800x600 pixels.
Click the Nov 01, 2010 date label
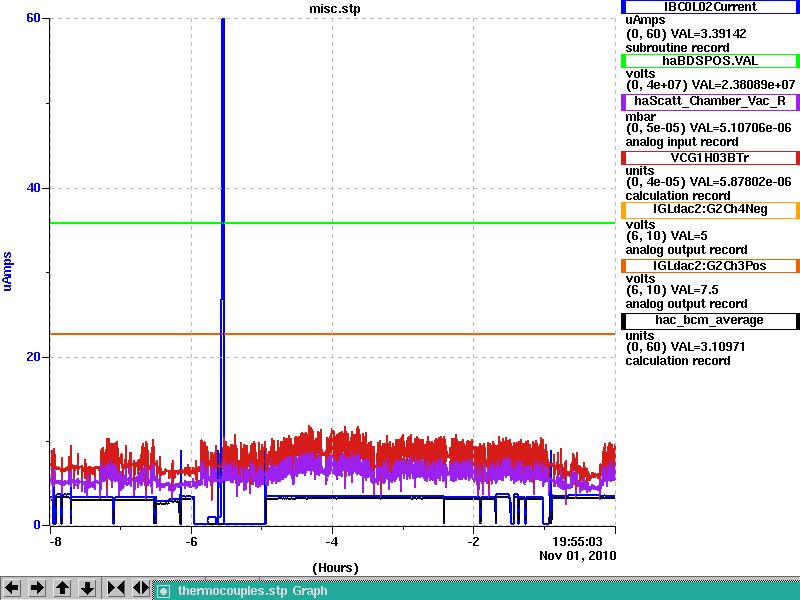tap(578, 556)
